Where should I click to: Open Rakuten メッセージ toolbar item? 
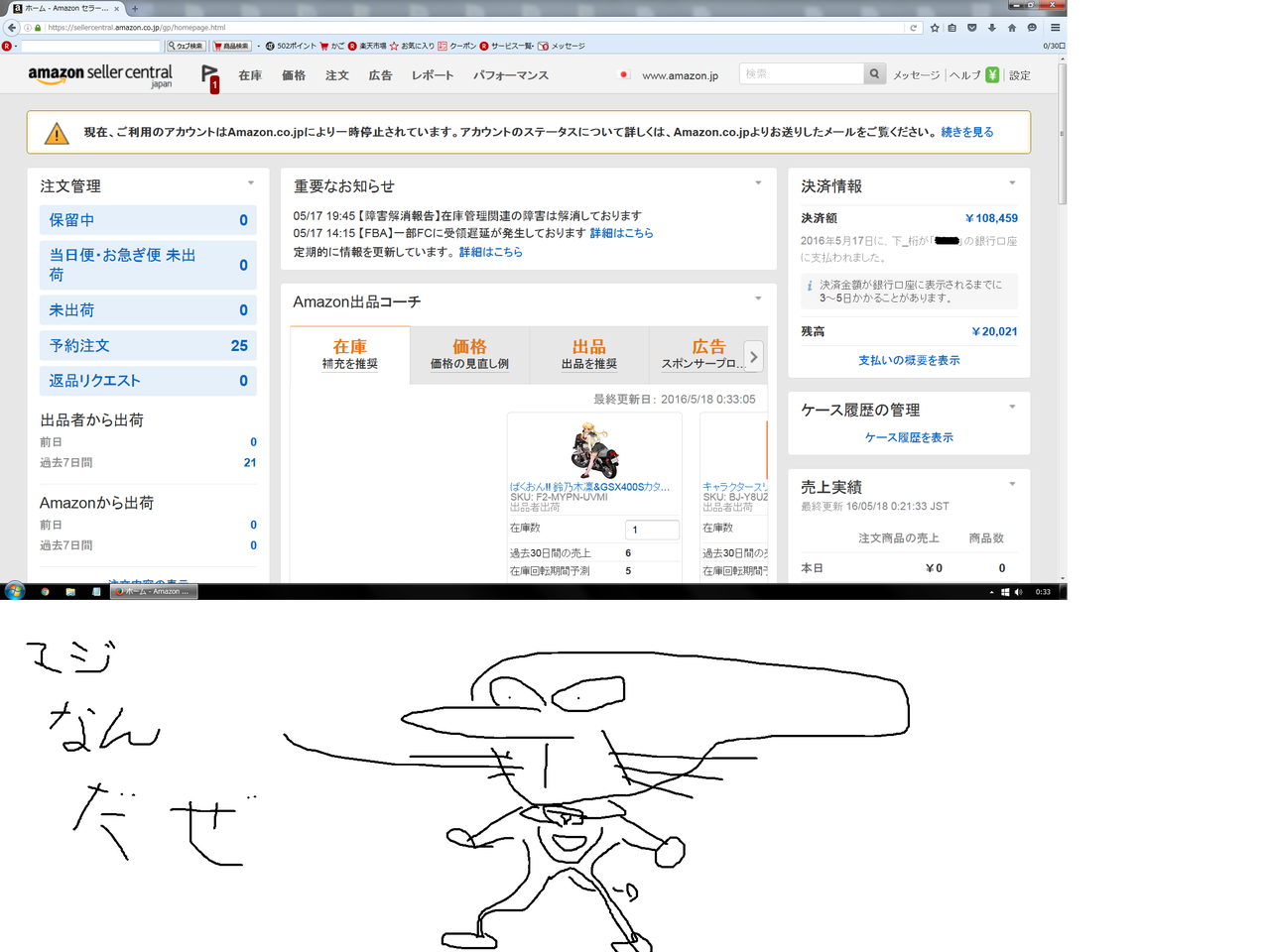click(562, 46)
